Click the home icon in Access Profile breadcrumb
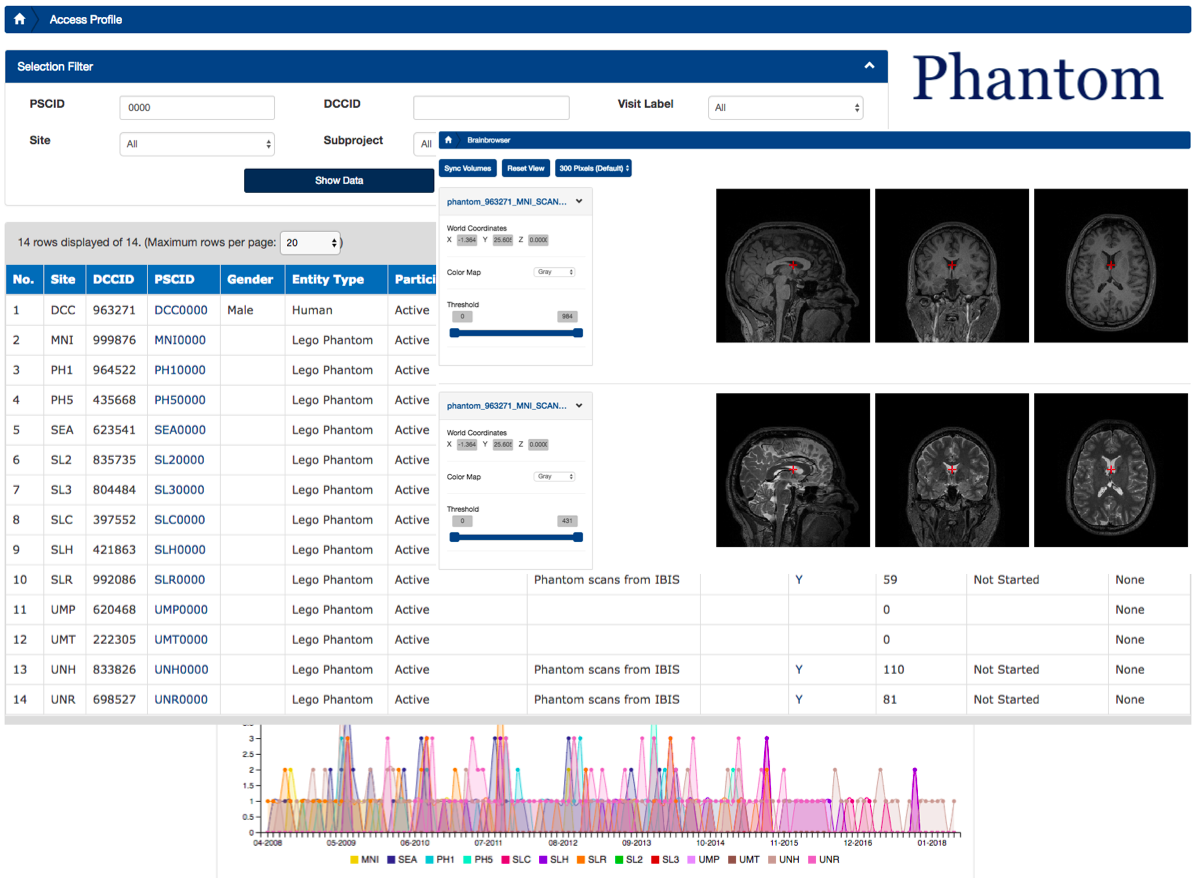Viewport: 1192px width, 878px height. pos(19,19)
